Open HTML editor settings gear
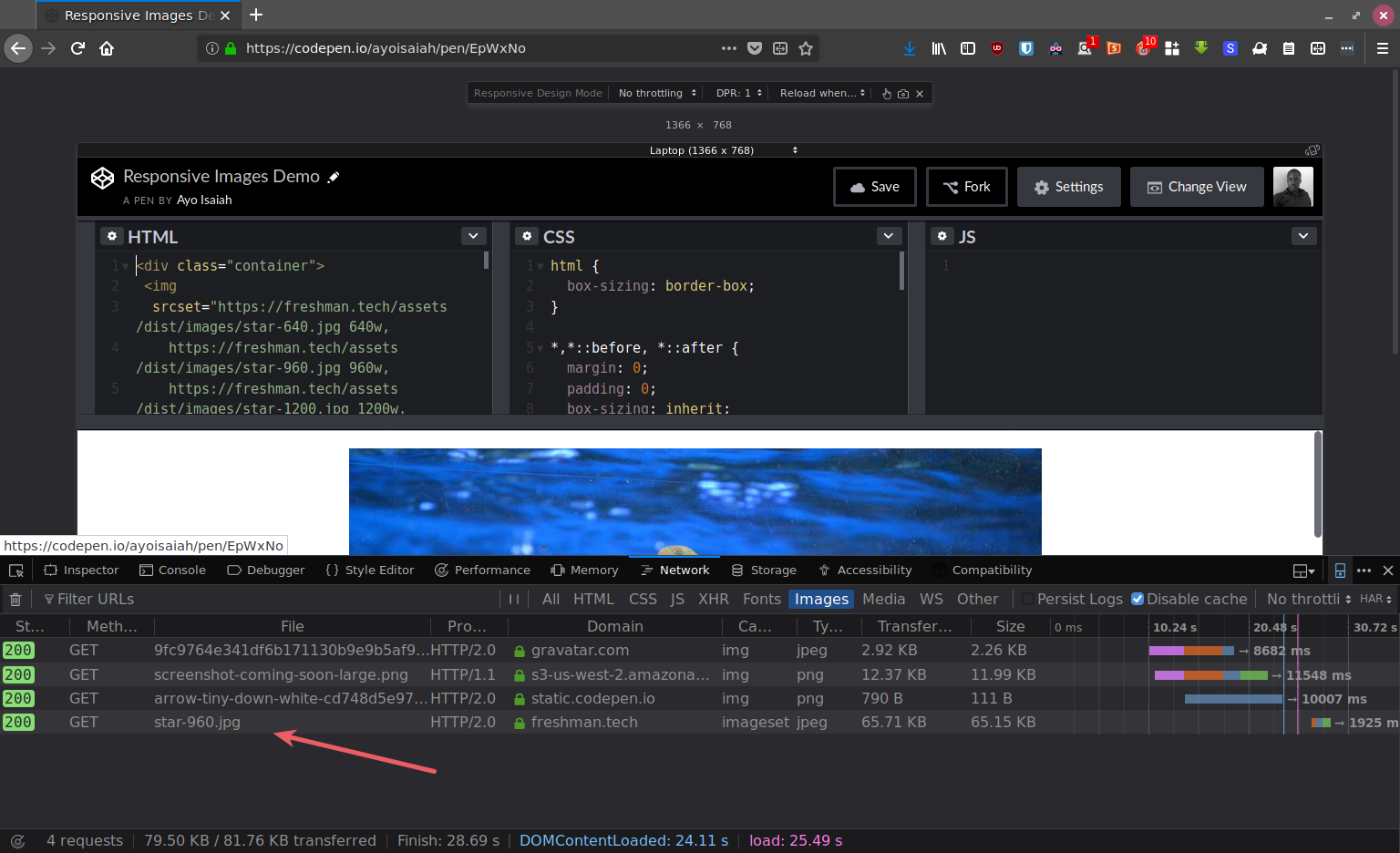The width and height of the screenshot is (1400, 853). tap(112, 236)
